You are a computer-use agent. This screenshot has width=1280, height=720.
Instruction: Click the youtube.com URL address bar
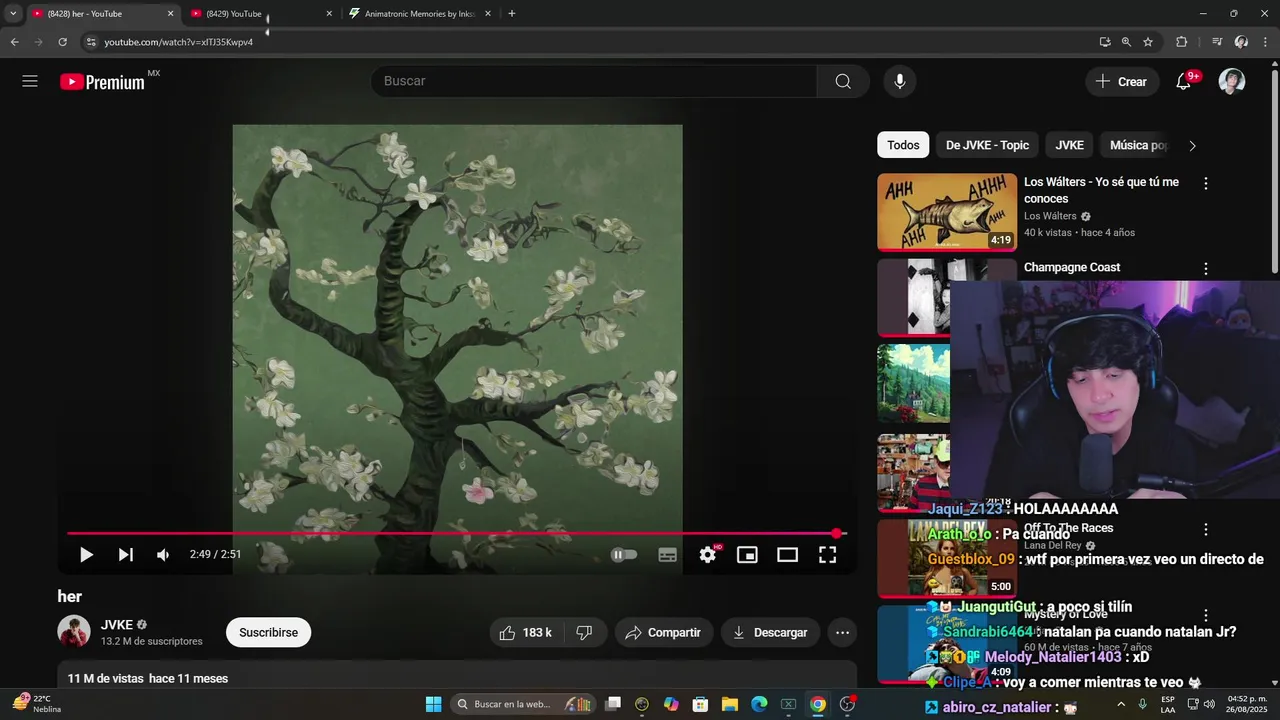coord(590,42)
